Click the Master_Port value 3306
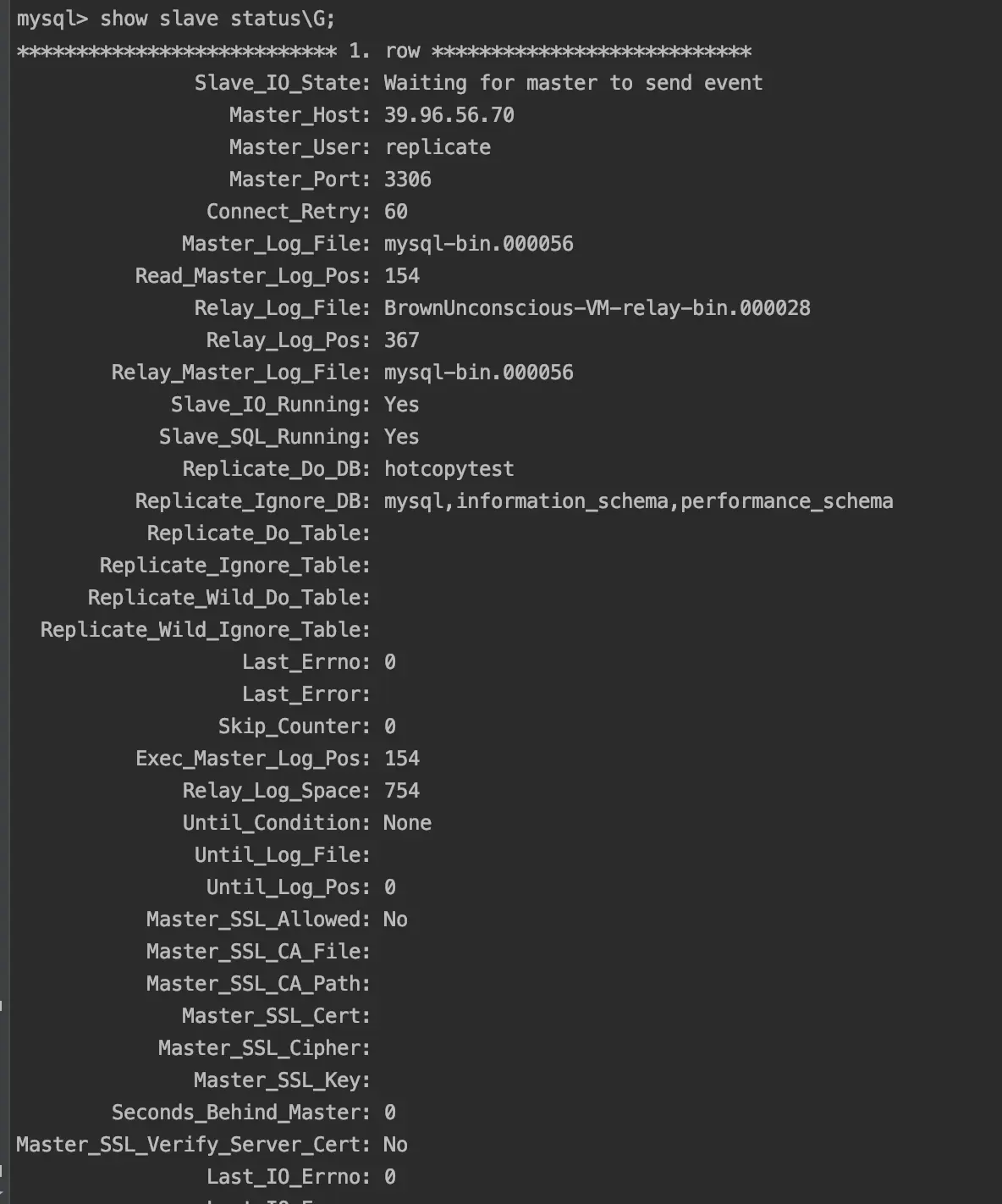Screen dimensions: 1002x1204 pyautogui.click(x=407, y=179)
